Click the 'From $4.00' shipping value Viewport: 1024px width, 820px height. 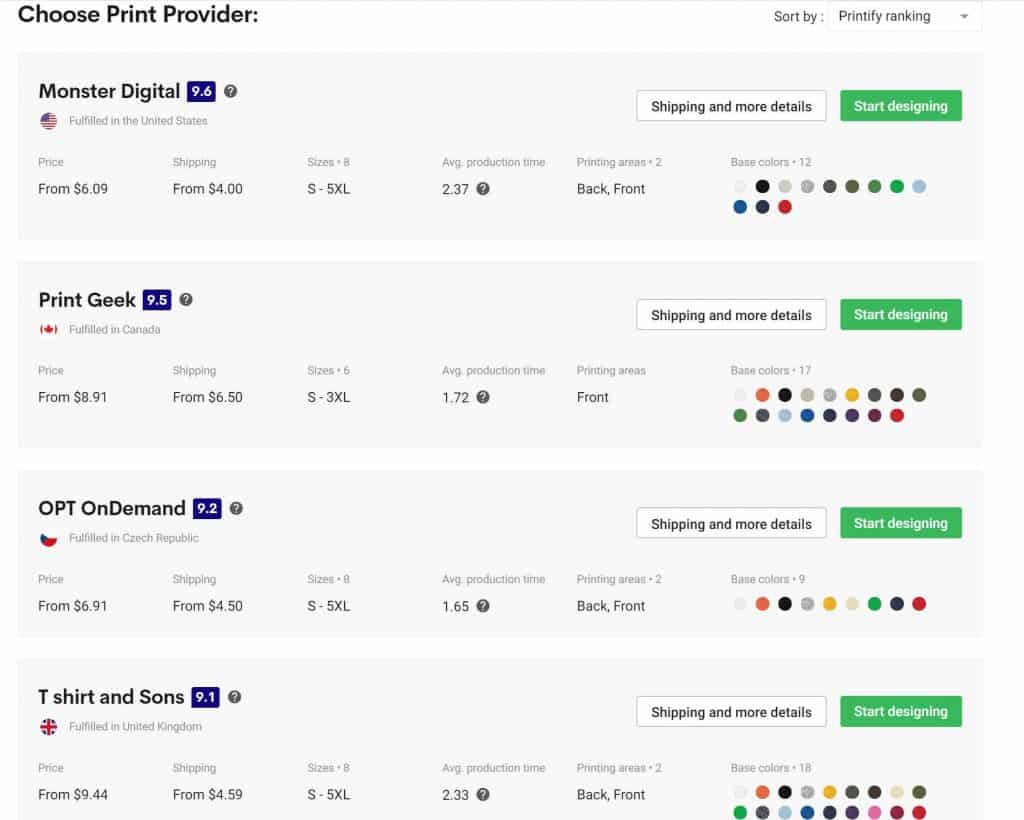(x=208, y=189)
